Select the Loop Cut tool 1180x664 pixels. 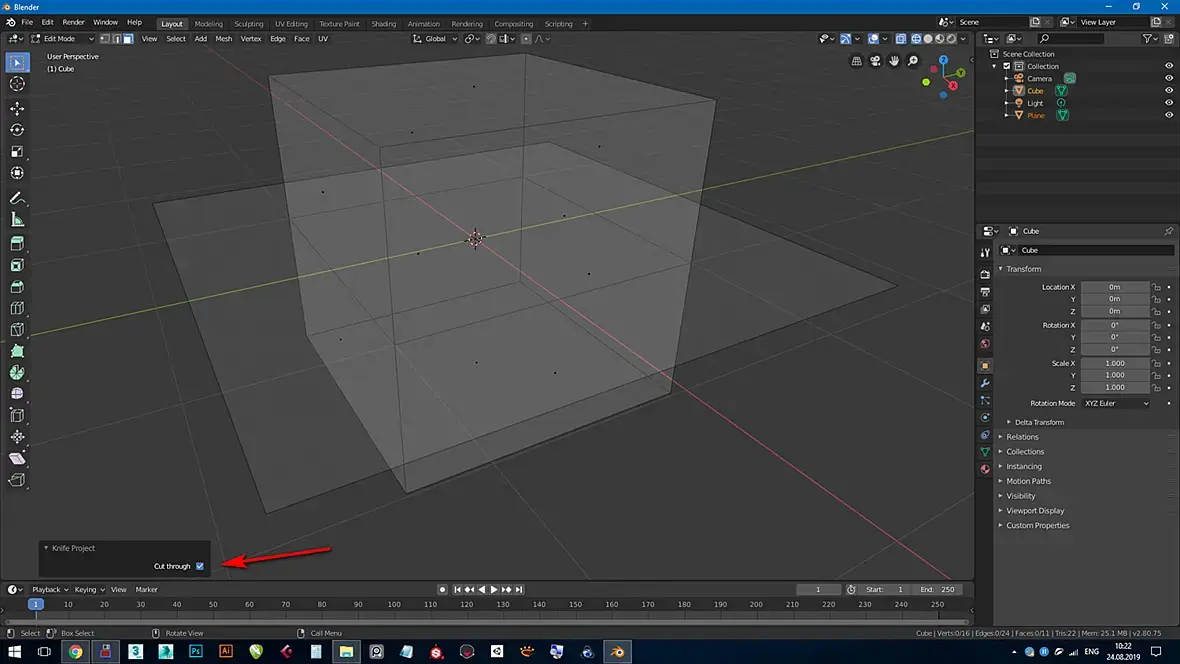coord(17,308)
